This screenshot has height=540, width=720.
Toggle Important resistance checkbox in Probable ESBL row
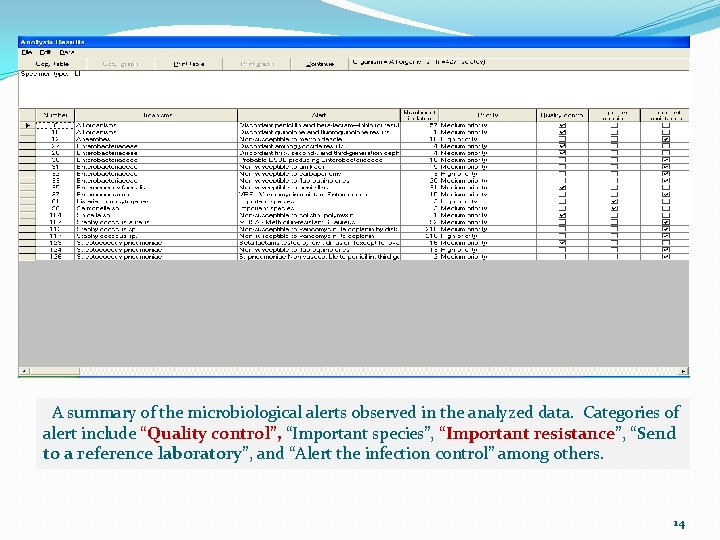[x=666, y=160]
